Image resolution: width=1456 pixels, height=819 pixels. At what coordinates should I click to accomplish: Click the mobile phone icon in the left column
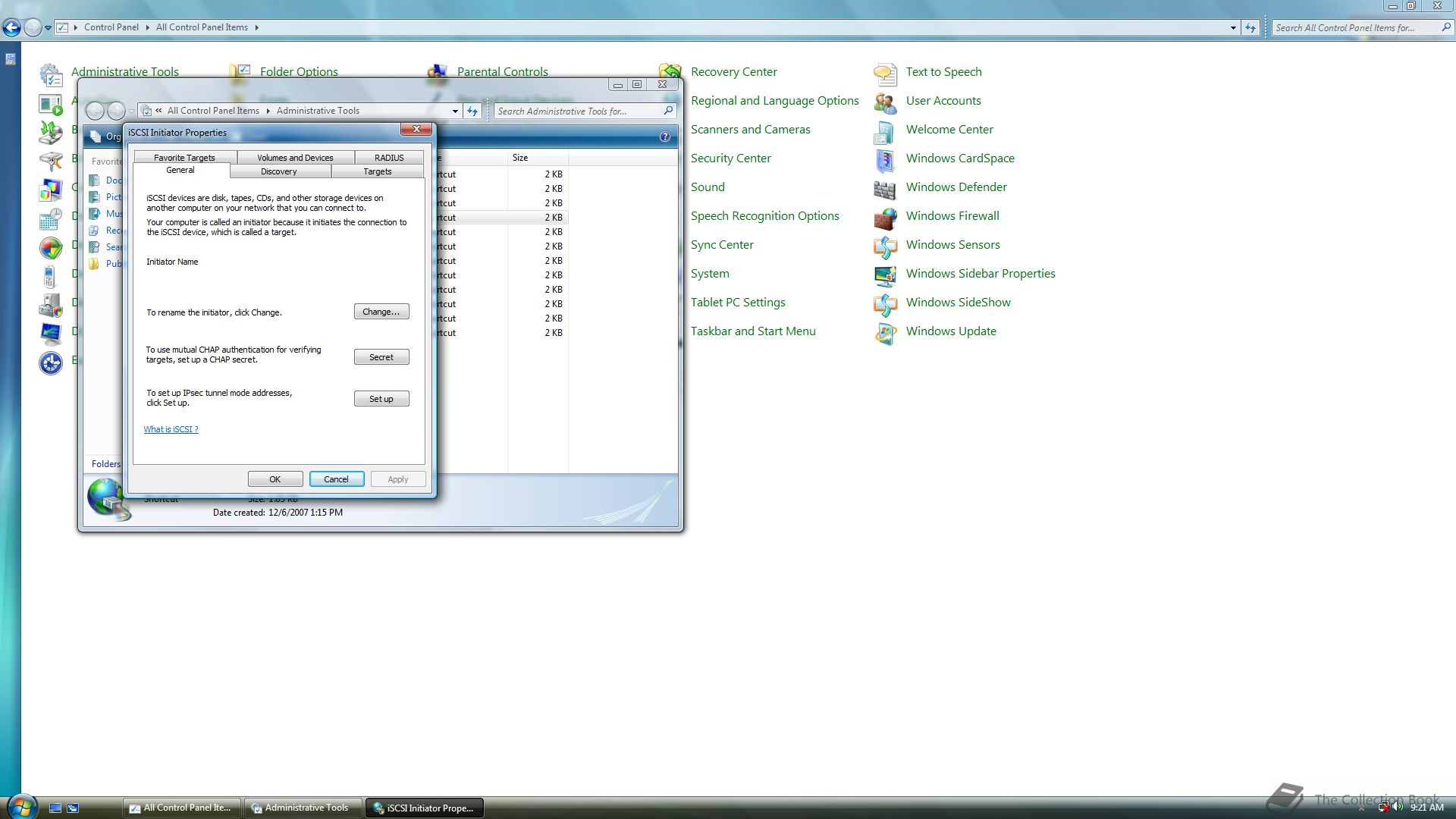[51, 276]
